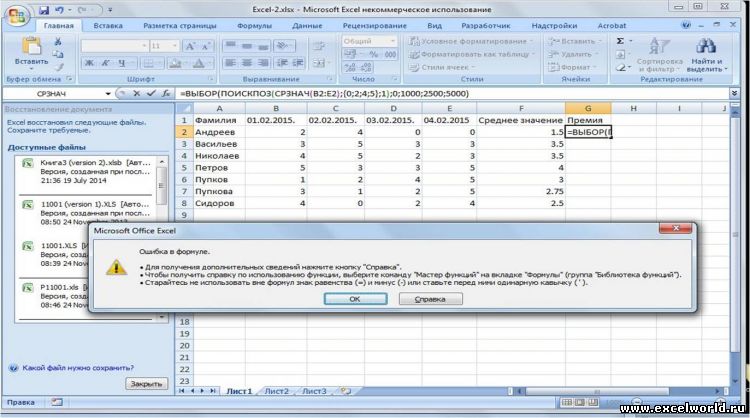The width and height of the screenshot is (750, 418).
Task: Open the Разметка страницы ribbon tab
Action: tap(180, 26)
